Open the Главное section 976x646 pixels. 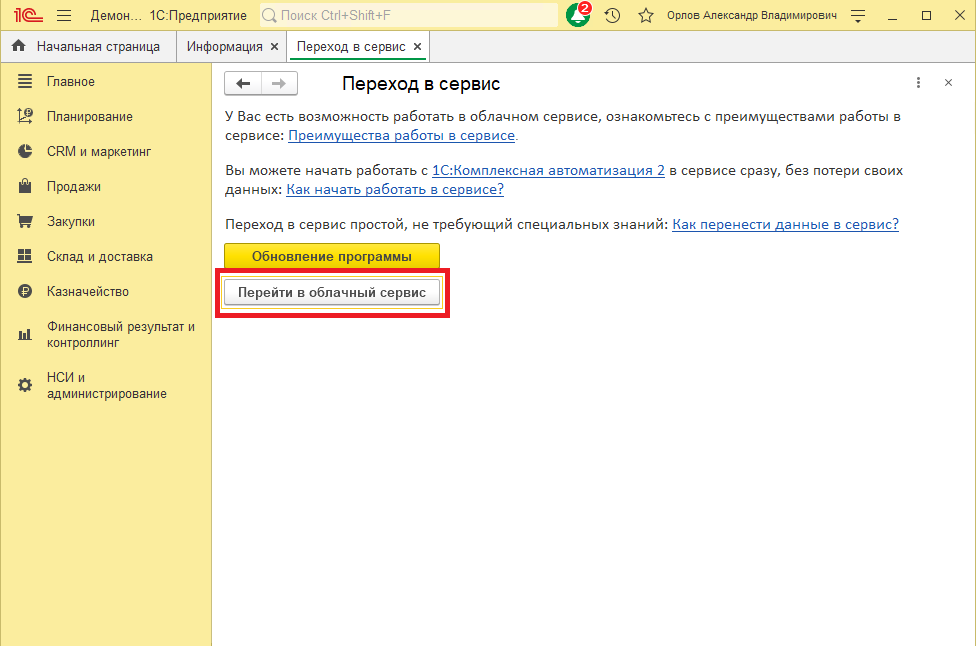point(71,82)
